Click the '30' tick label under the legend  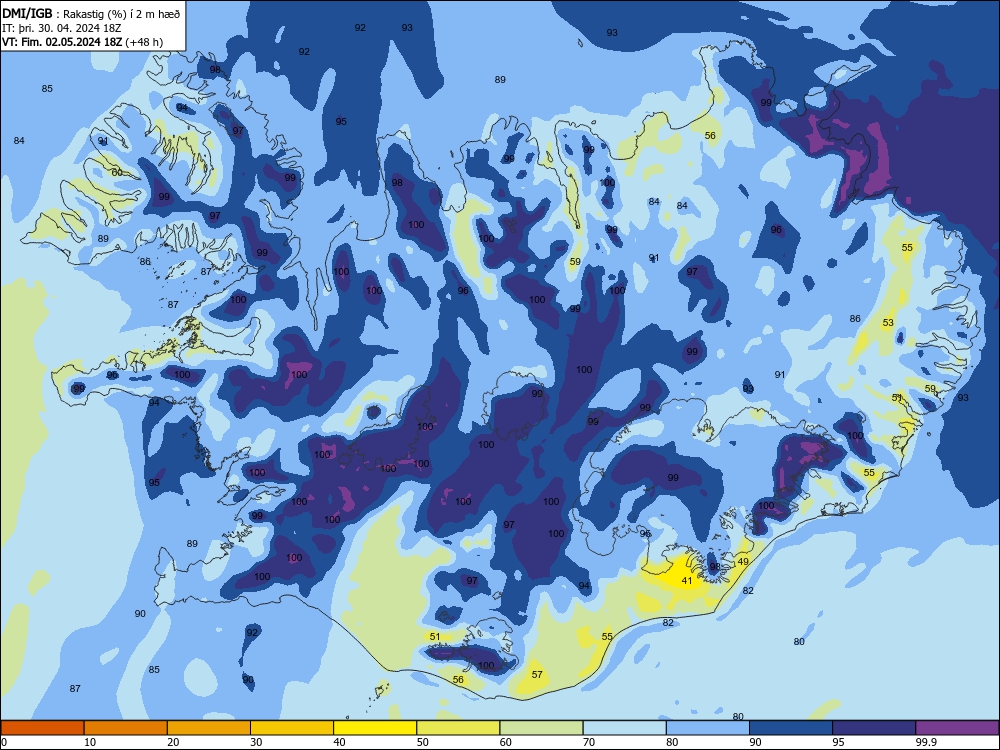pos(256,742)
